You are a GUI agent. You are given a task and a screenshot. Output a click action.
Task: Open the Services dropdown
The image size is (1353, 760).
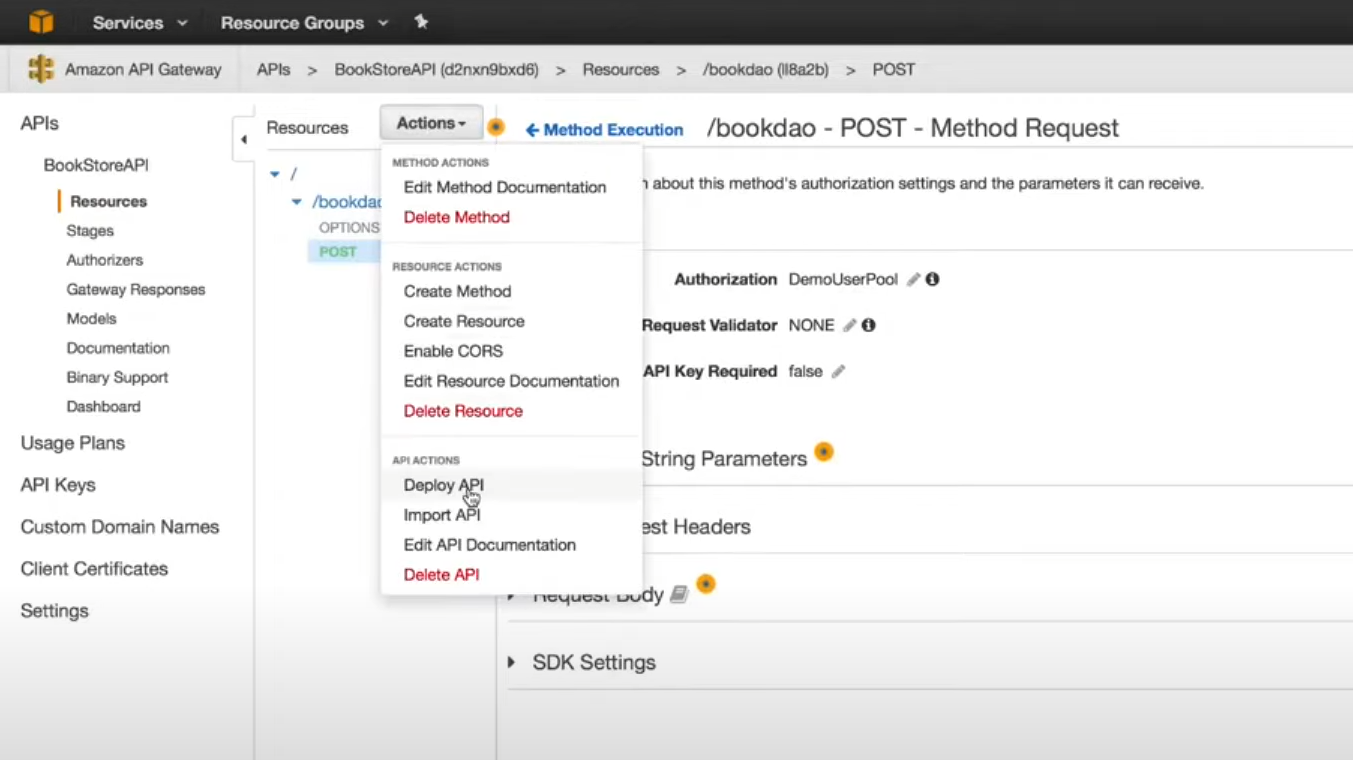tap(139, 22)
